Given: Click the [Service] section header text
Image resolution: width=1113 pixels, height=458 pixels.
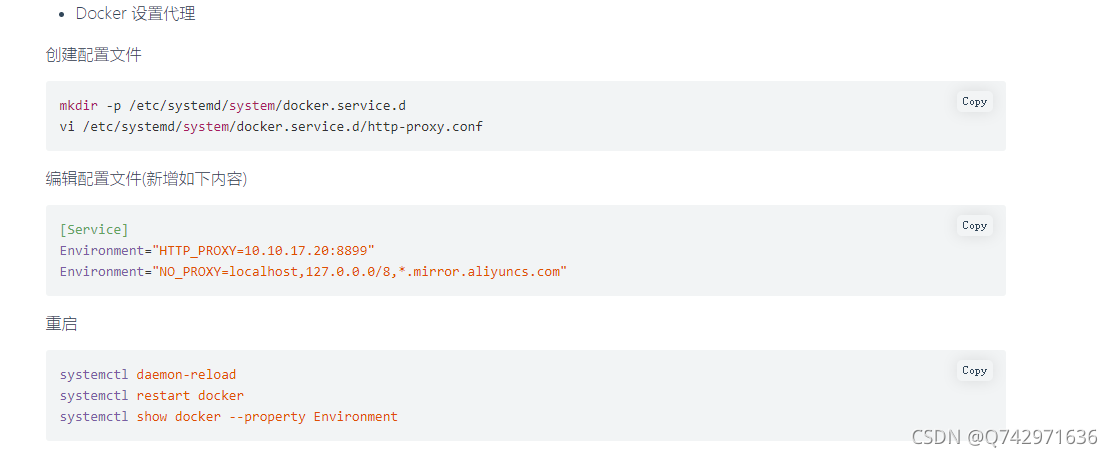Looking at the screenshot, I should pos(94,230).
